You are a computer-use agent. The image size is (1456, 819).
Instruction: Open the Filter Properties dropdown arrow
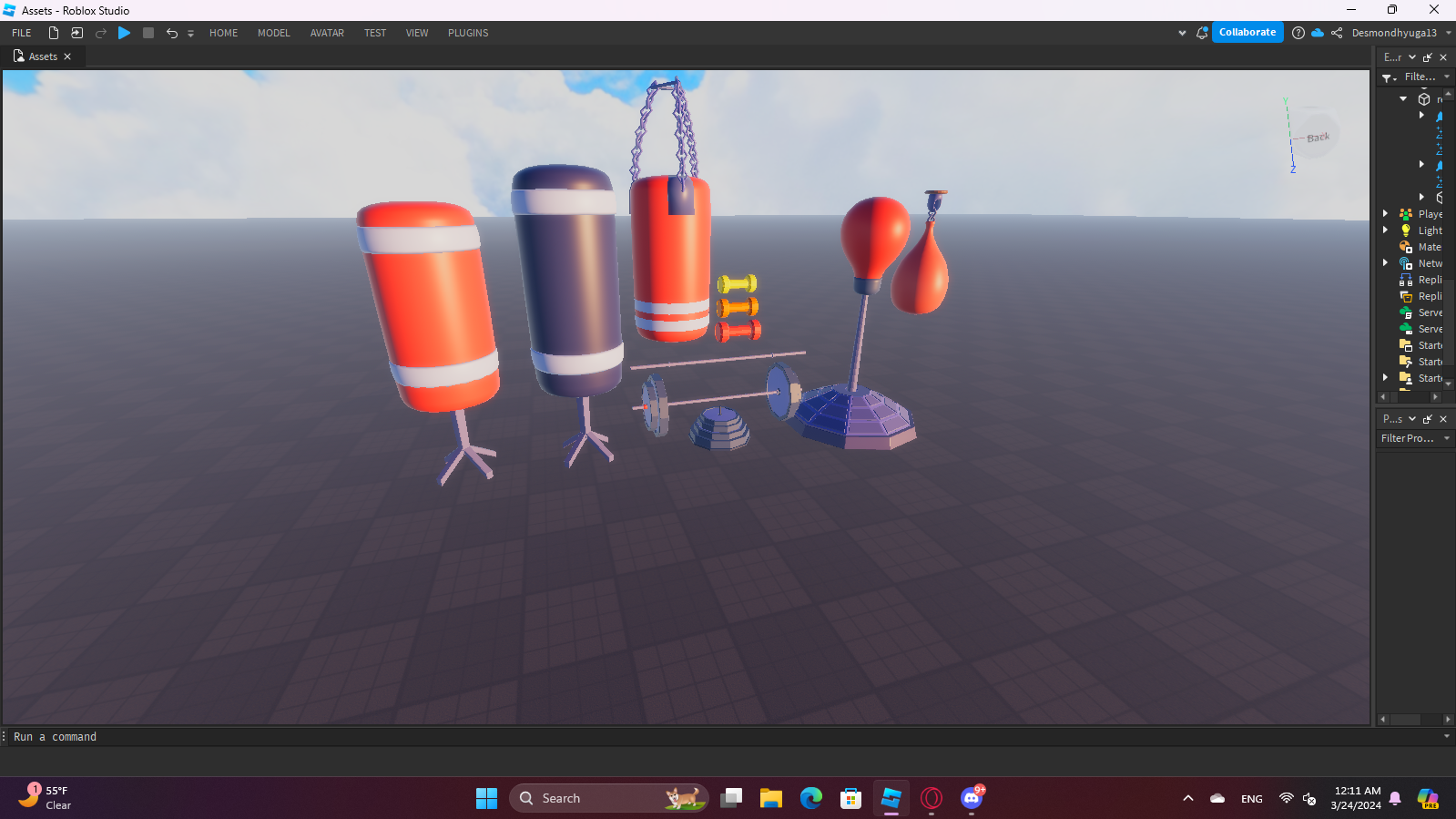pos(1447,438)
